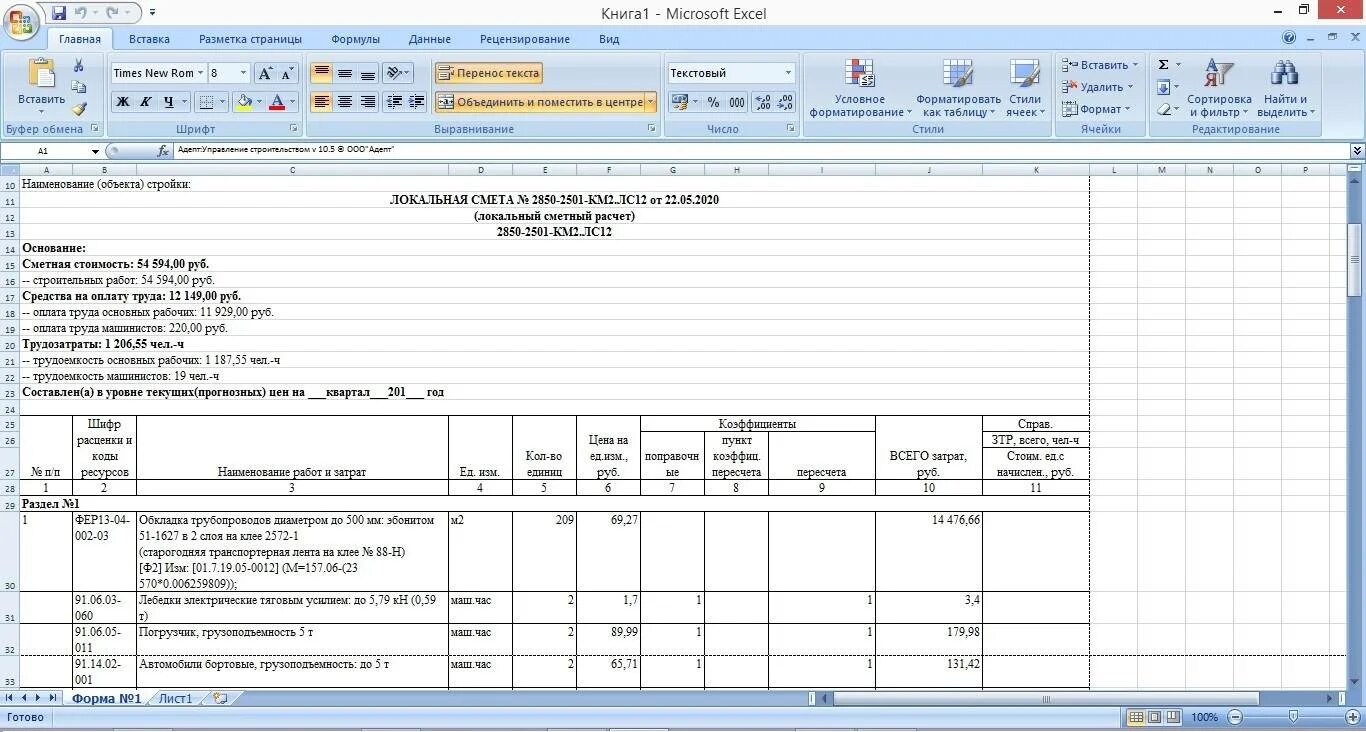Toggle middle vertical alignment
This screenshot has width=1366, height=732.
click(x=344, y=73)
